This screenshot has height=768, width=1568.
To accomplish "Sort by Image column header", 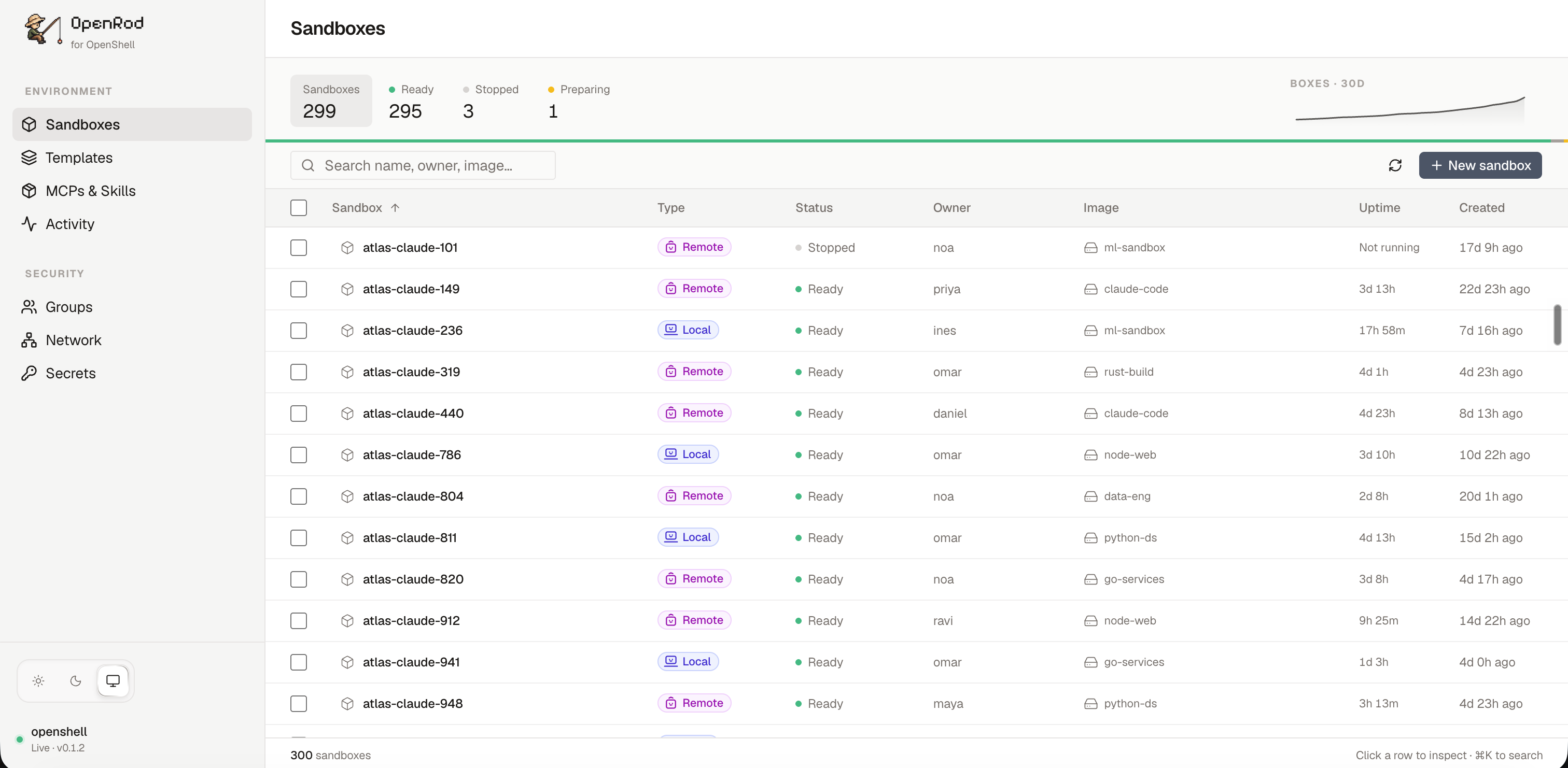I will click(x=1100, y=207).
